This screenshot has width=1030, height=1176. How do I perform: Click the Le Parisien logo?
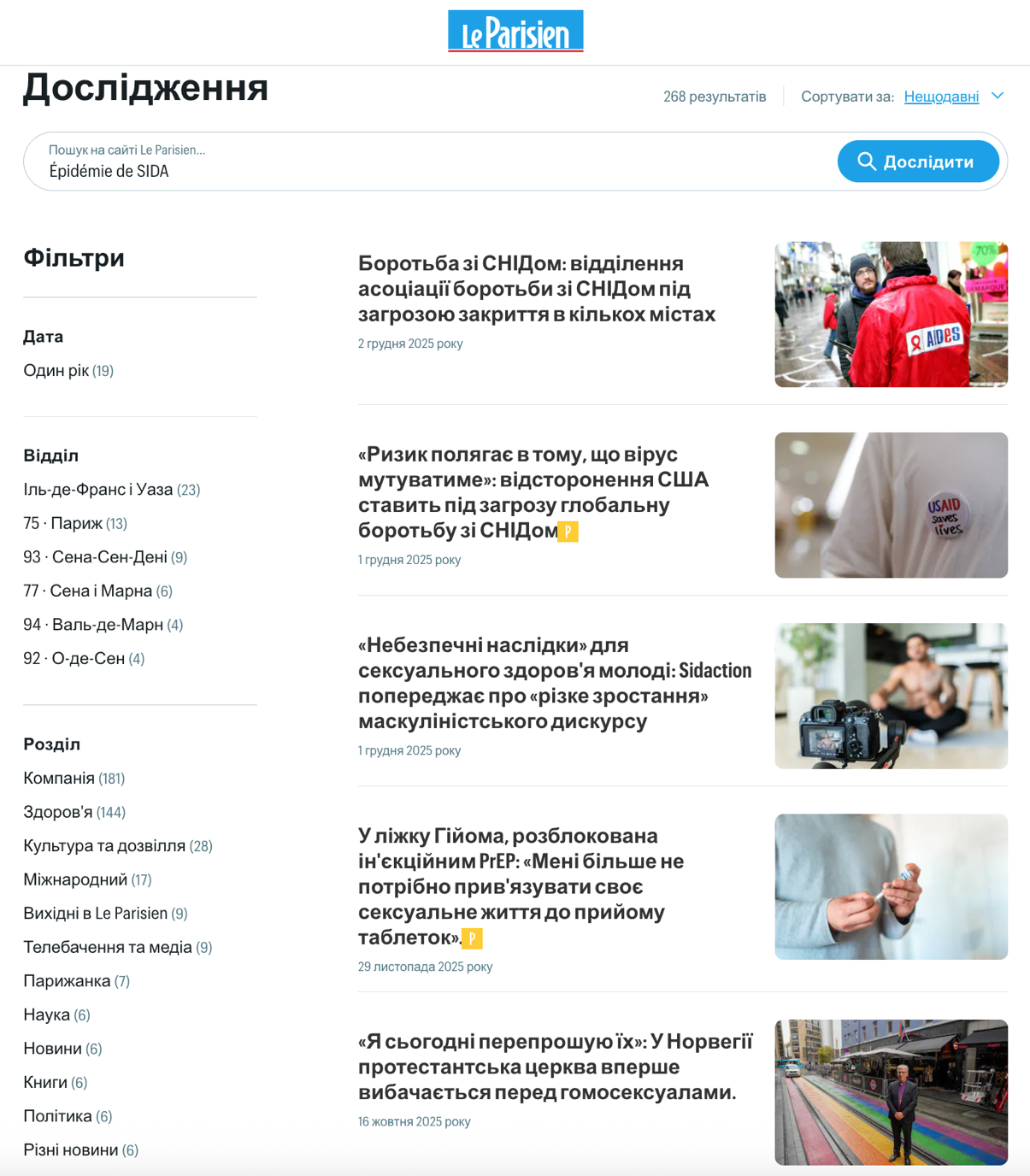pyautogui.click(x=515, y=32)
